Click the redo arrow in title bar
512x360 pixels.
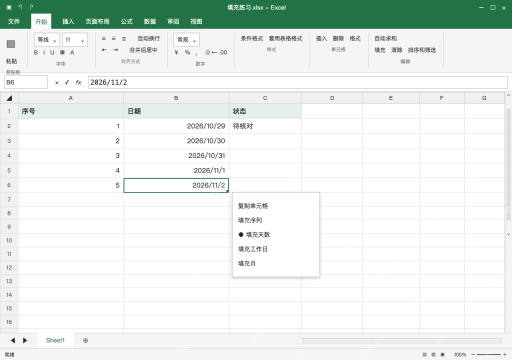[31, 7]
